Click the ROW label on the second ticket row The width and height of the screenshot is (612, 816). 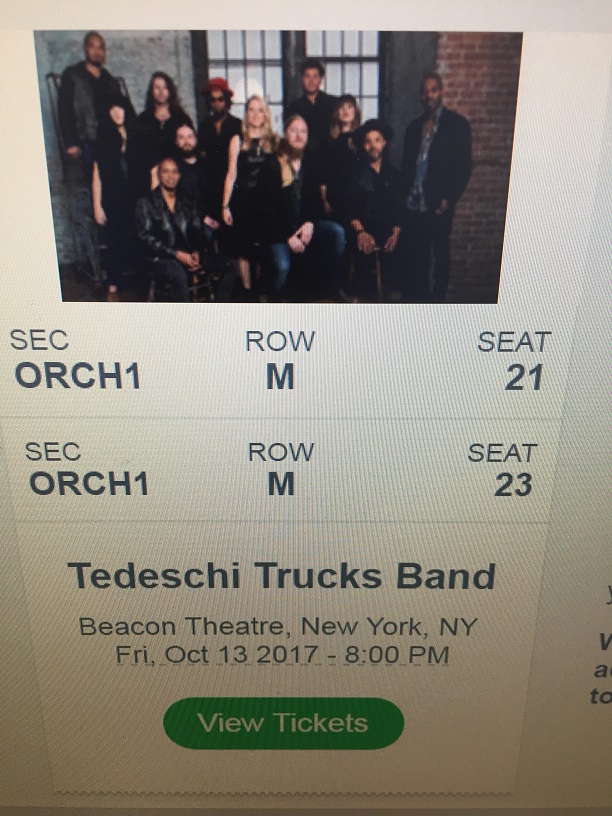tap(281, 452)
